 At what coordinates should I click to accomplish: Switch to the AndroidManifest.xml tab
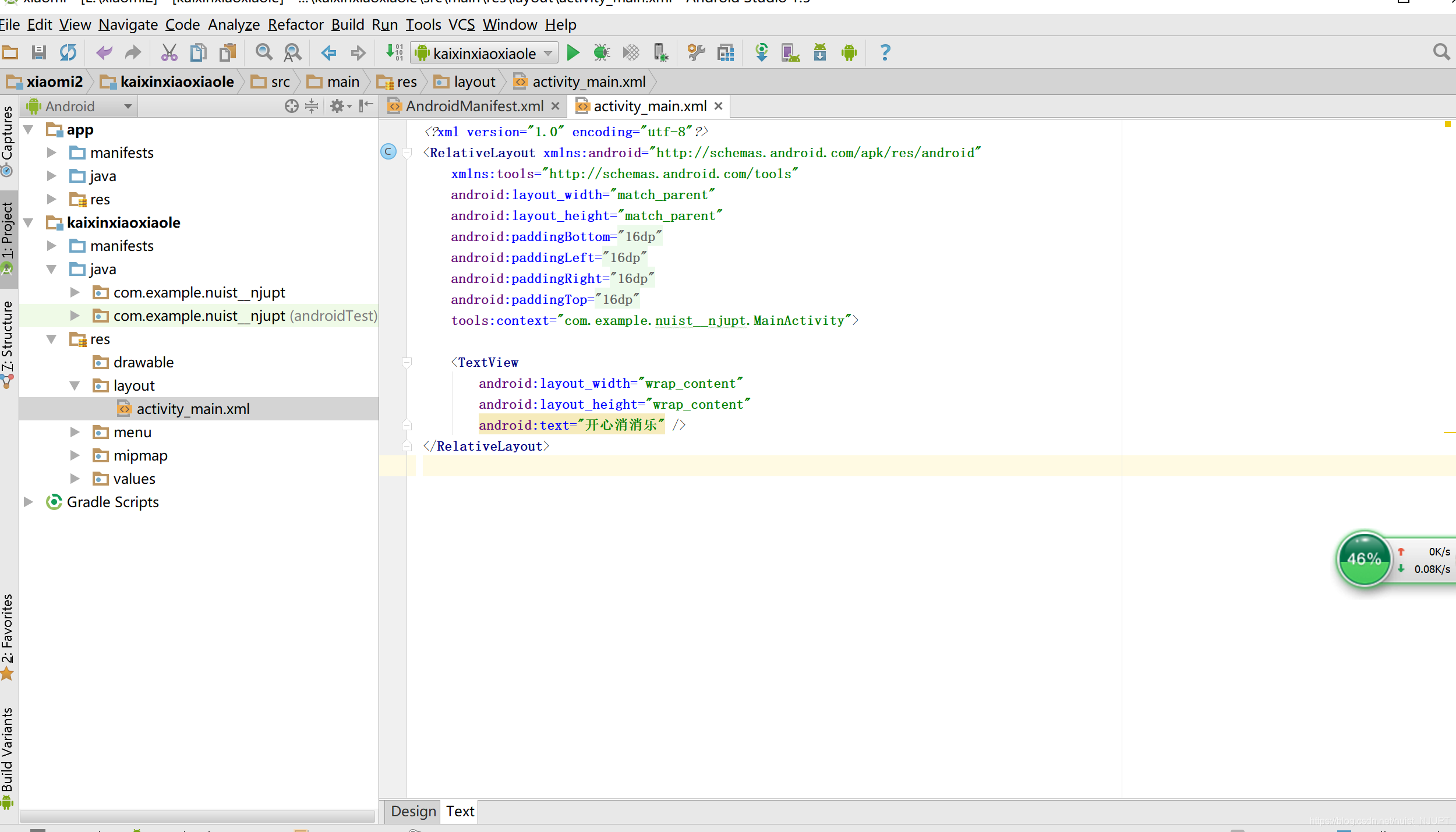click(475, 106)
